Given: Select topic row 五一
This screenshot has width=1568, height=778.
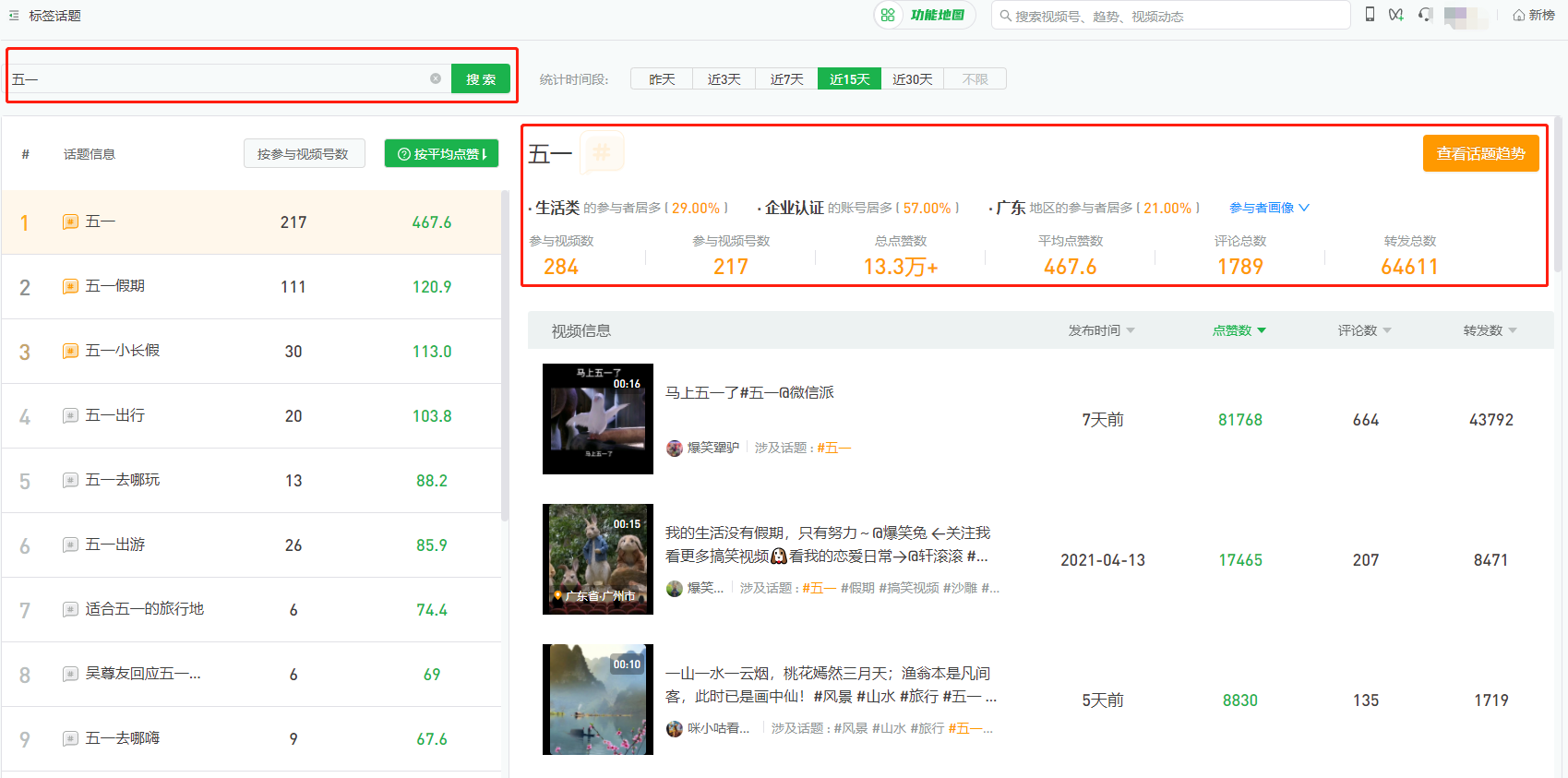Looking at the screenshot, I should 251,222.
